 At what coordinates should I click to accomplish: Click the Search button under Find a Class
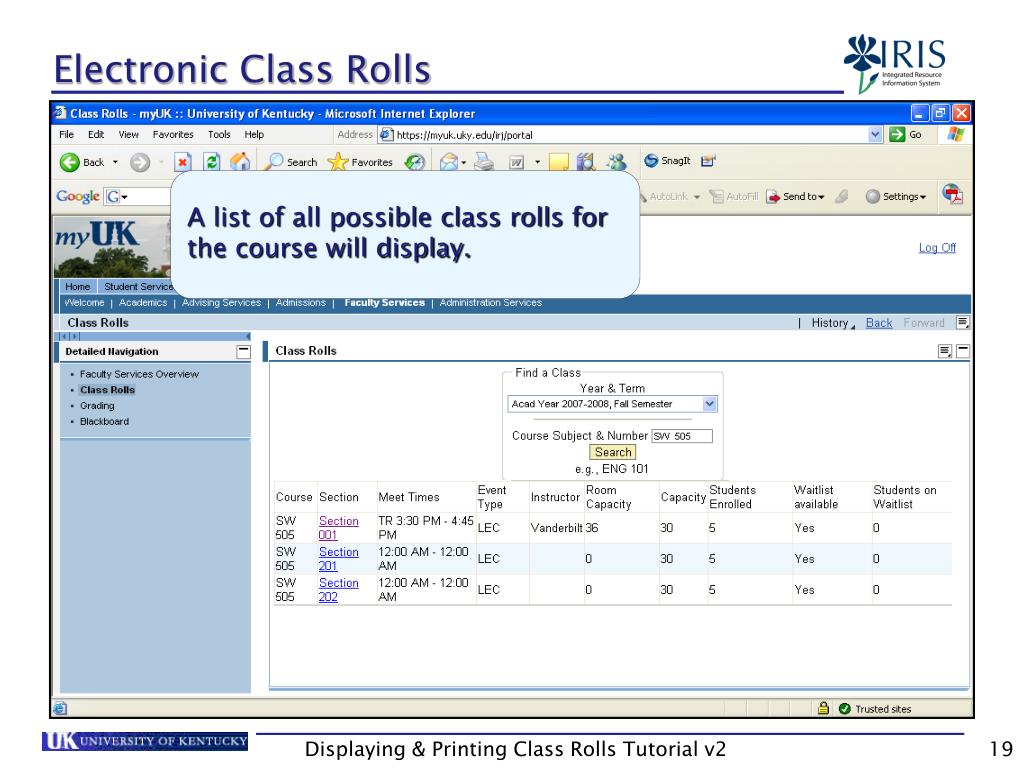(613, 452)
